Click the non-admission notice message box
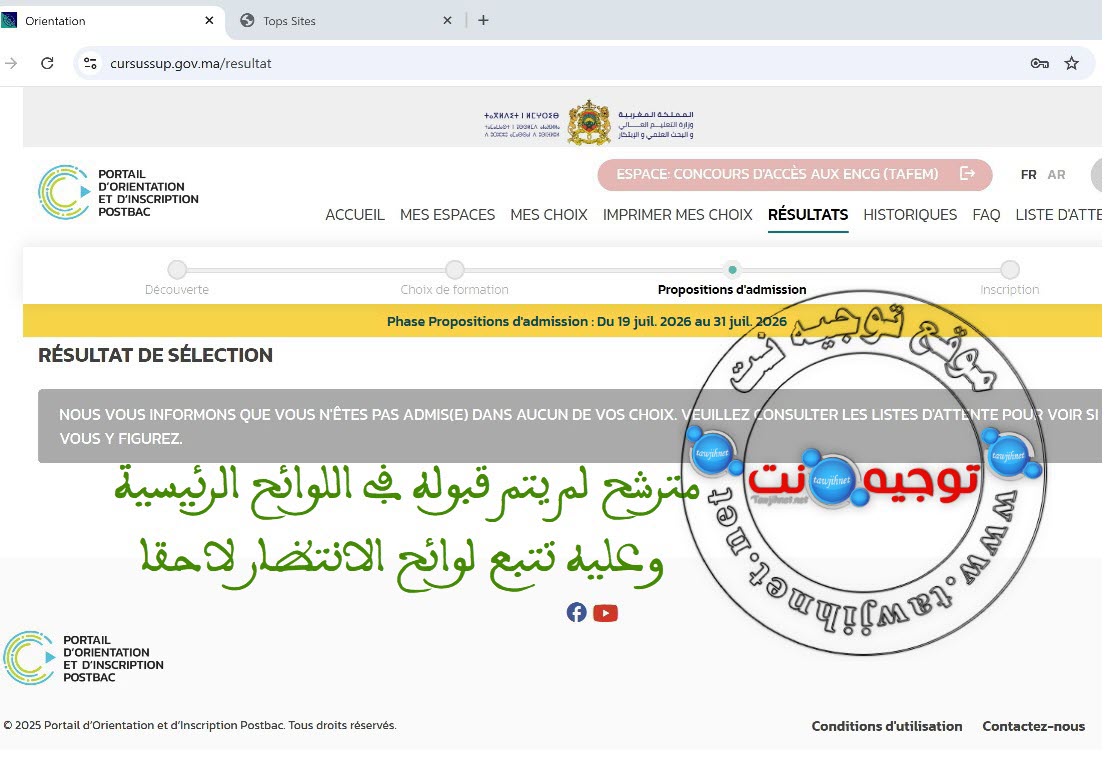Screen dimensions: 1110x778 (570, 426)
